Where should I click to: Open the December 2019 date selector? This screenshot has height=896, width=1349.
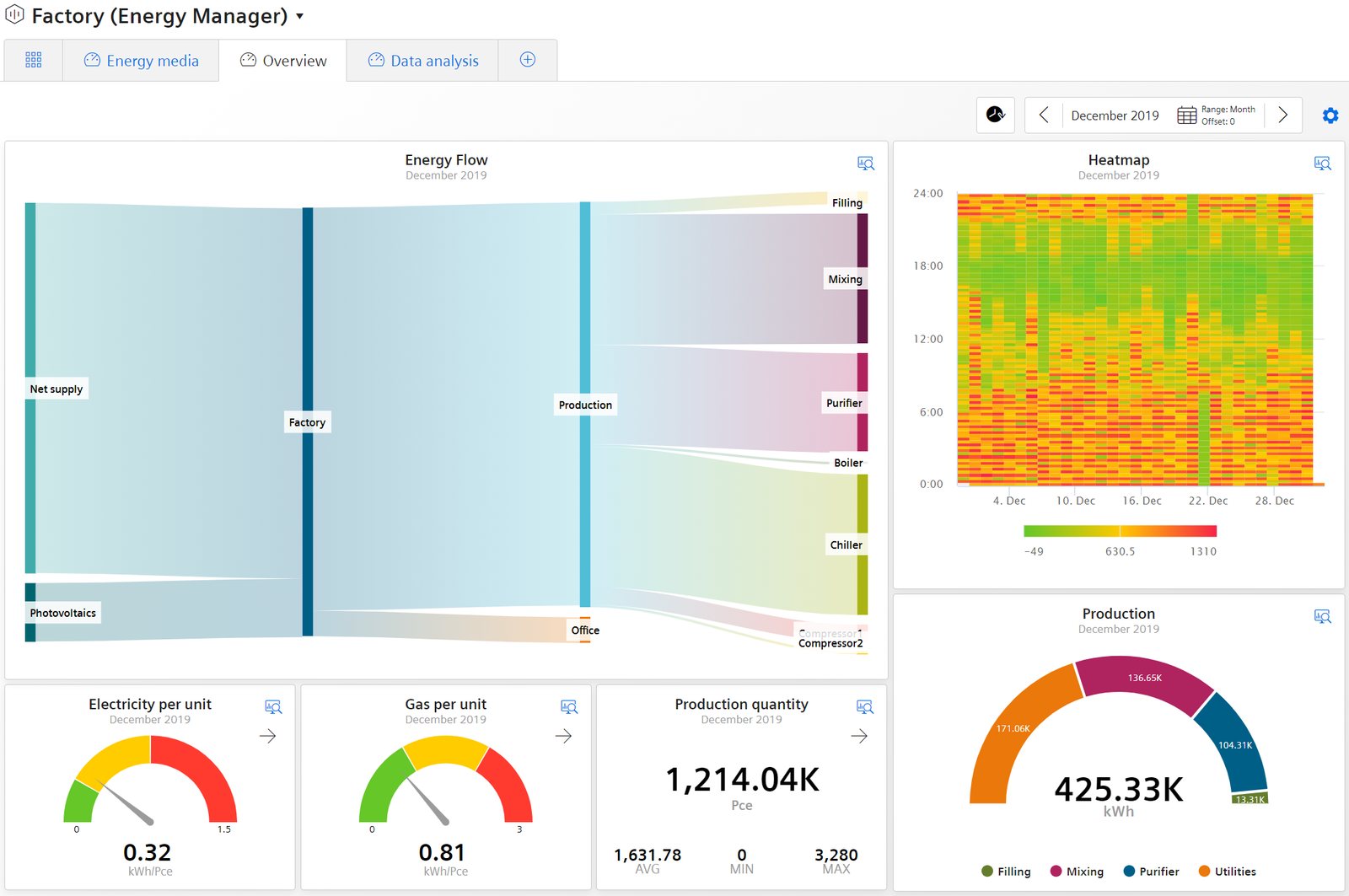[1115, 115]
